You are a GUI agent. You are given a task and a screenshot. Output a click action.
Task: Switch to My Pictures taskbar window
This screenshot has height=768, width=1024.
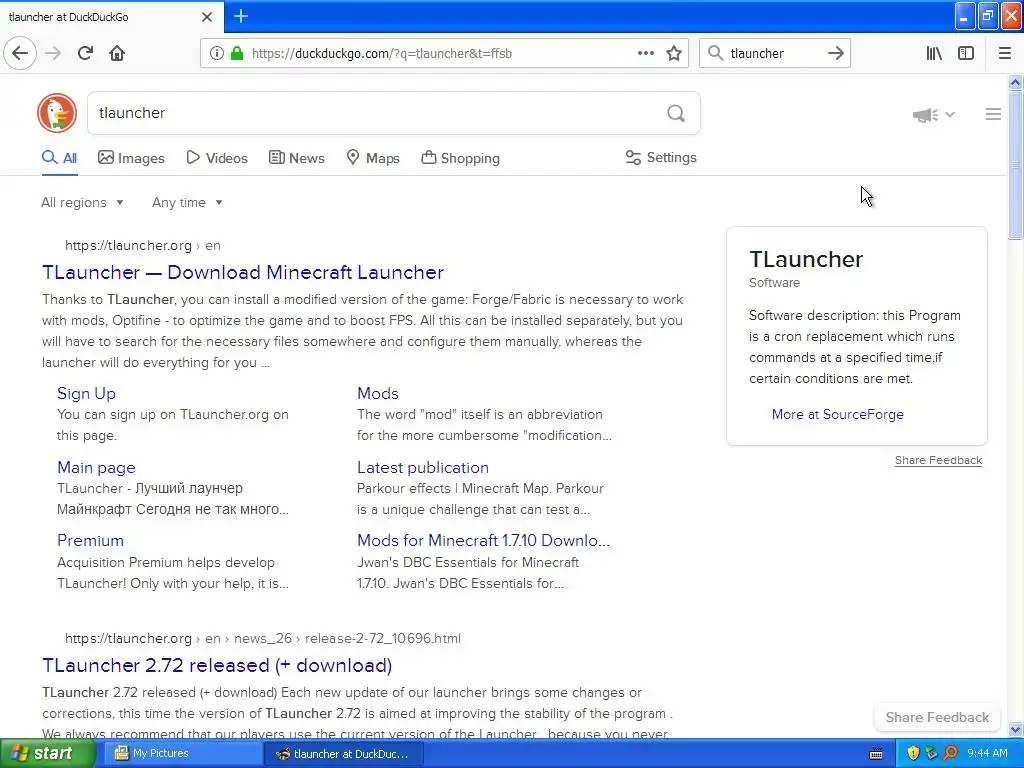pyautogui.click(x=182, y=754)
